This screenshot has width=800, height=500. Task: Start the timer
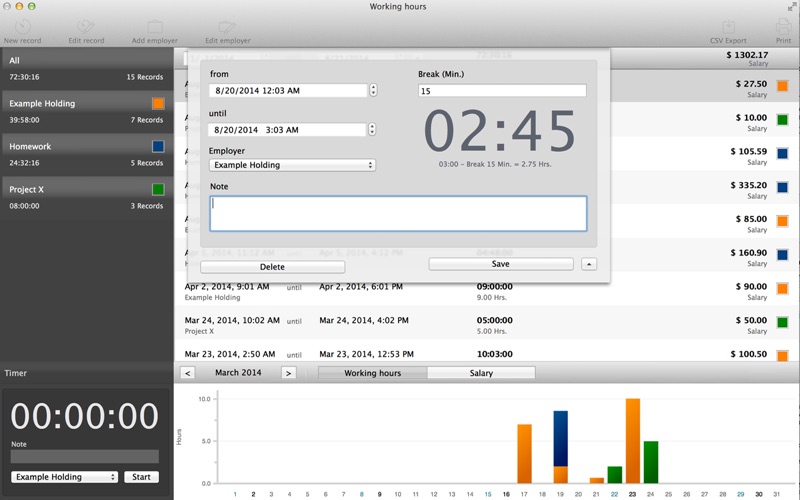click(x=141, y=477)
